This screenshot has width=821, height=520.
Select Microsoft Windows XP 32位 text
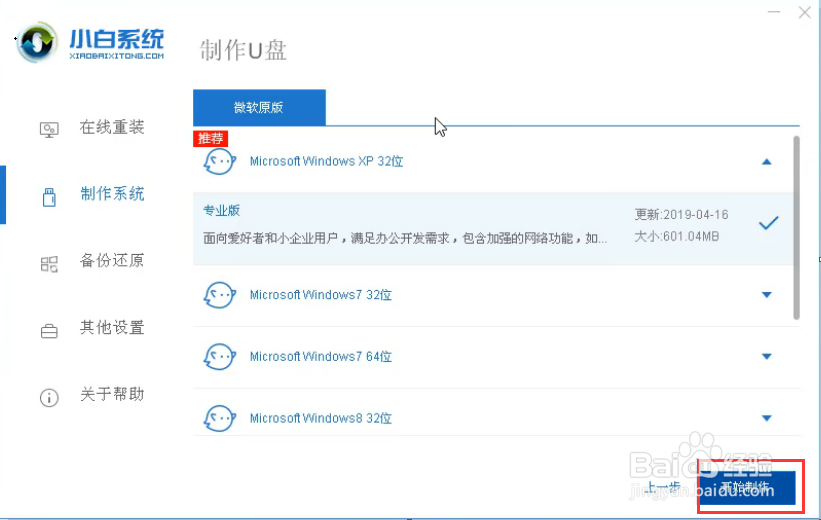click(326, 161)
